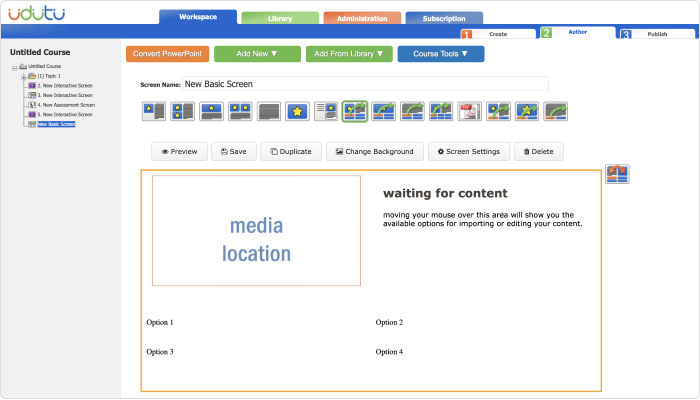Select the large star with arrow template

[527, 111]
